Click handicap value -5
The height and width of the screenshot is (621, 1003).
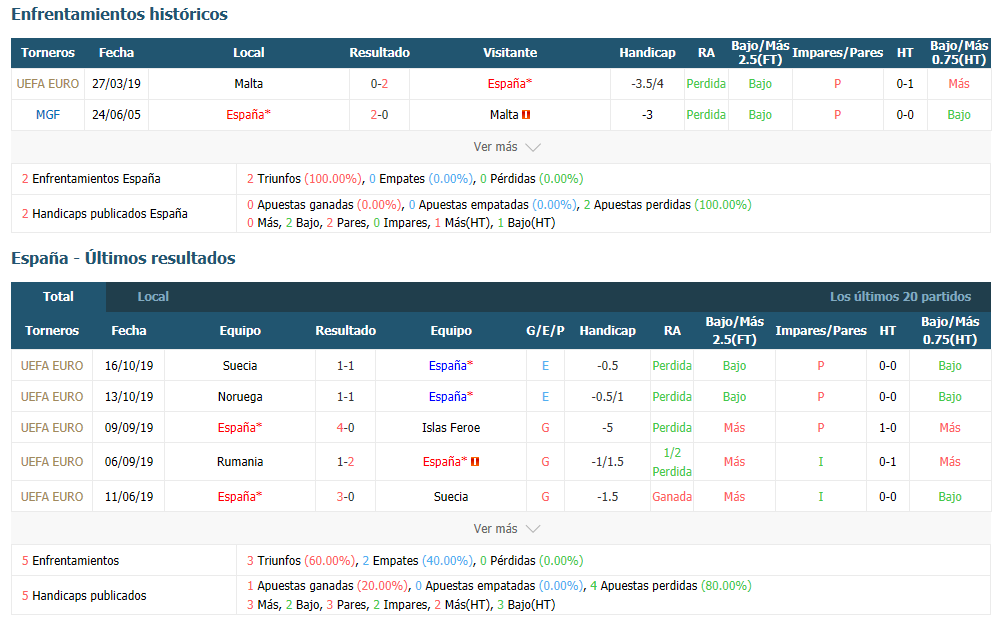click(608, 428)
